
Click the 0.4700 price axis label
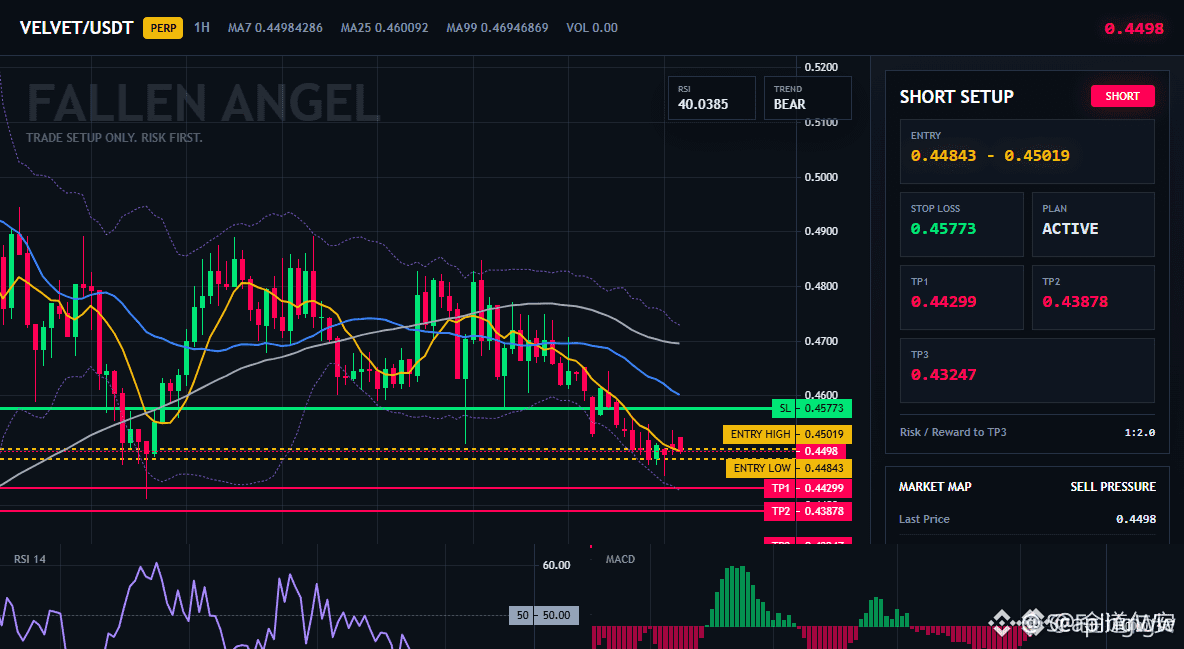[x=821, y=341]
